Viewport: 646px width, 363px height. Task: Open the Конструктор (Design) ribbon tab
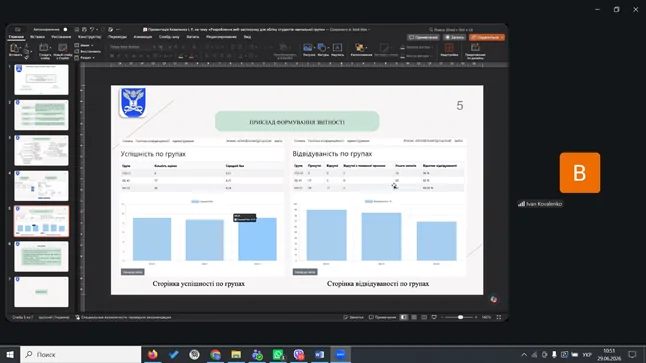coord(89,37)
